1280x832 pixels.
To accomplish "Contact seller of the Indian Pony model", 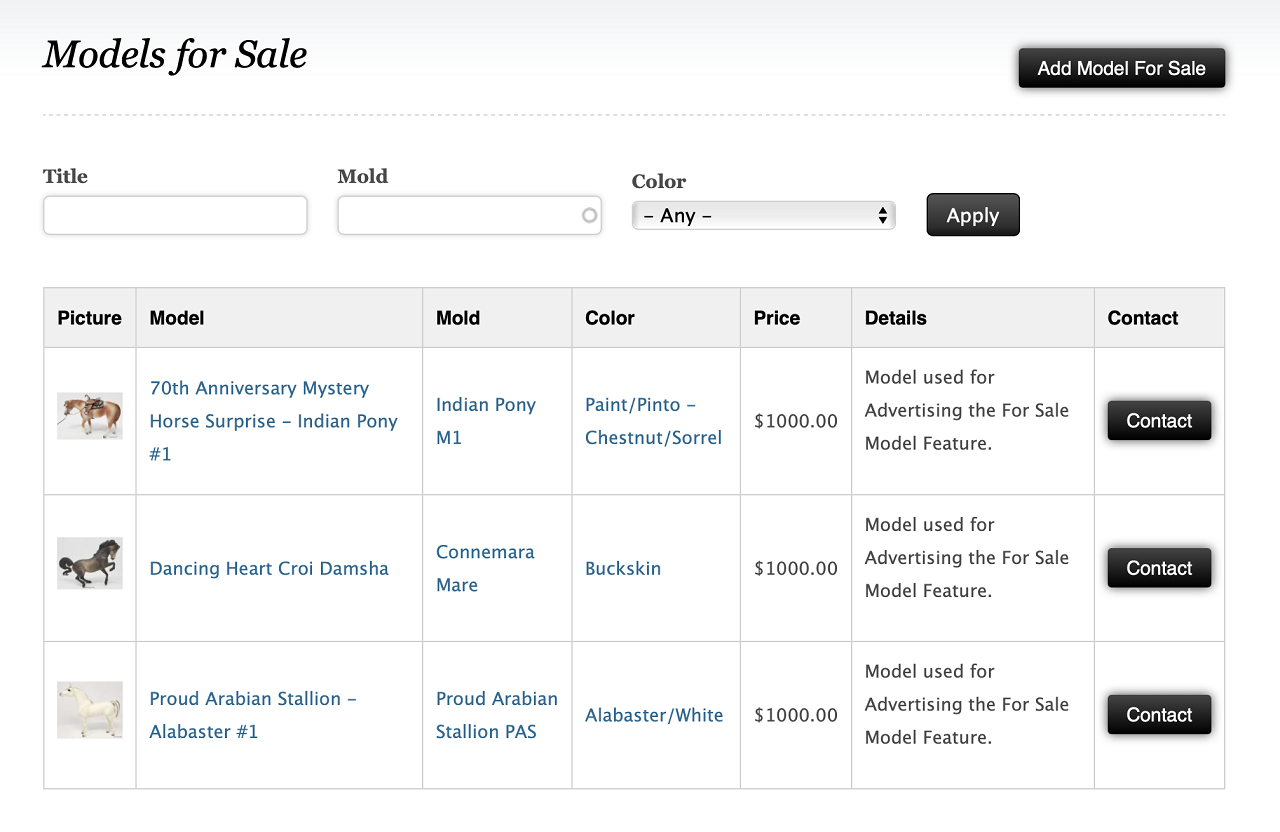I will pos(1159,421).
